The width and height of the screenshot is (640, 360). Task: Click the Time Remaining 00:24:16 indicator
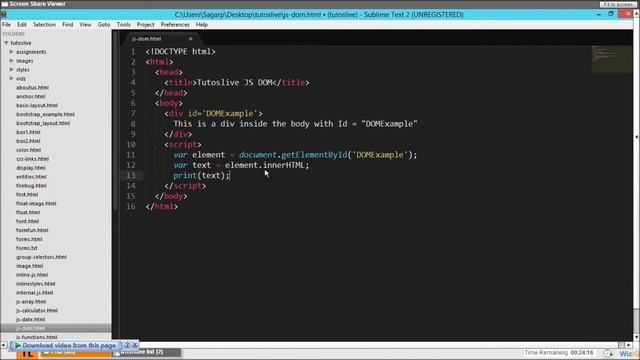[x=559, y=353]
